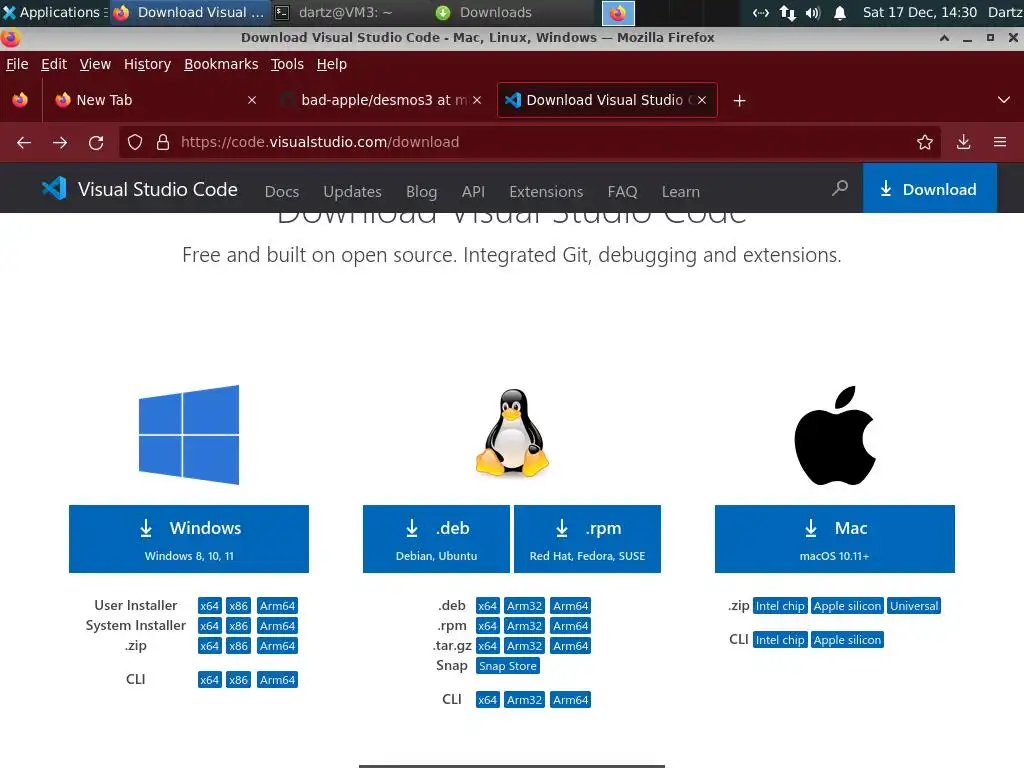The height and width of the screenshot is (768, 1024).
Task: Download the Windows installer big button
Action: click(x=189, y=539)
